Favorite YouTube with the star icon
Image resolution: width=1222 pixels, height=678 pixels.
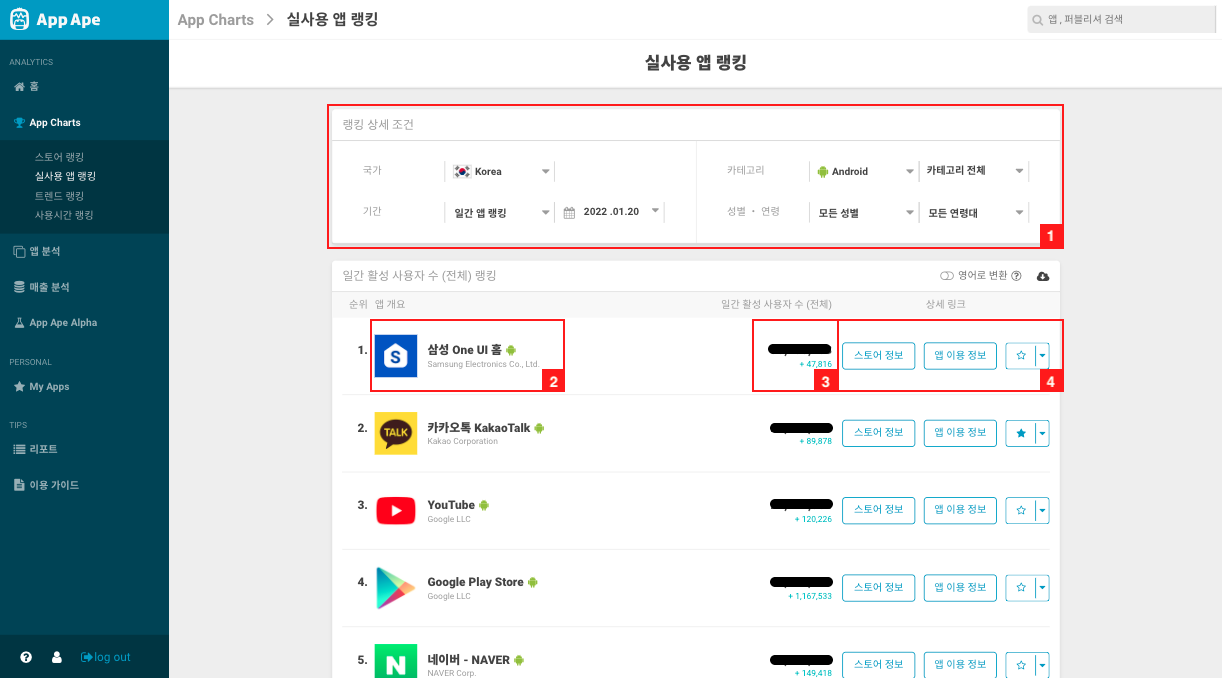1021,510
